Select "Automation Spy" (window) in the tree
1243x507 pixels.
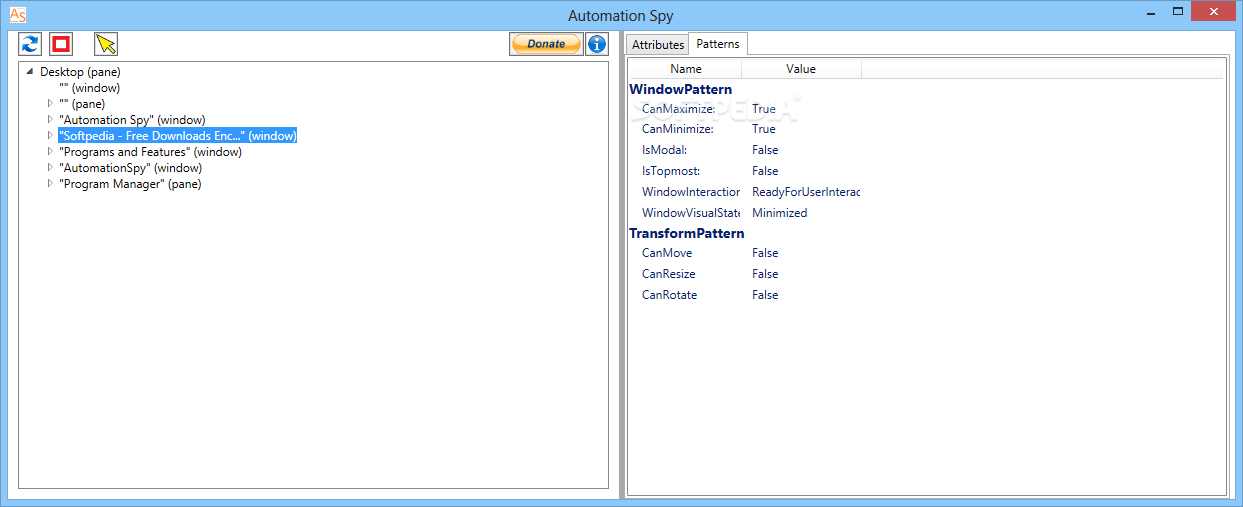133,120
